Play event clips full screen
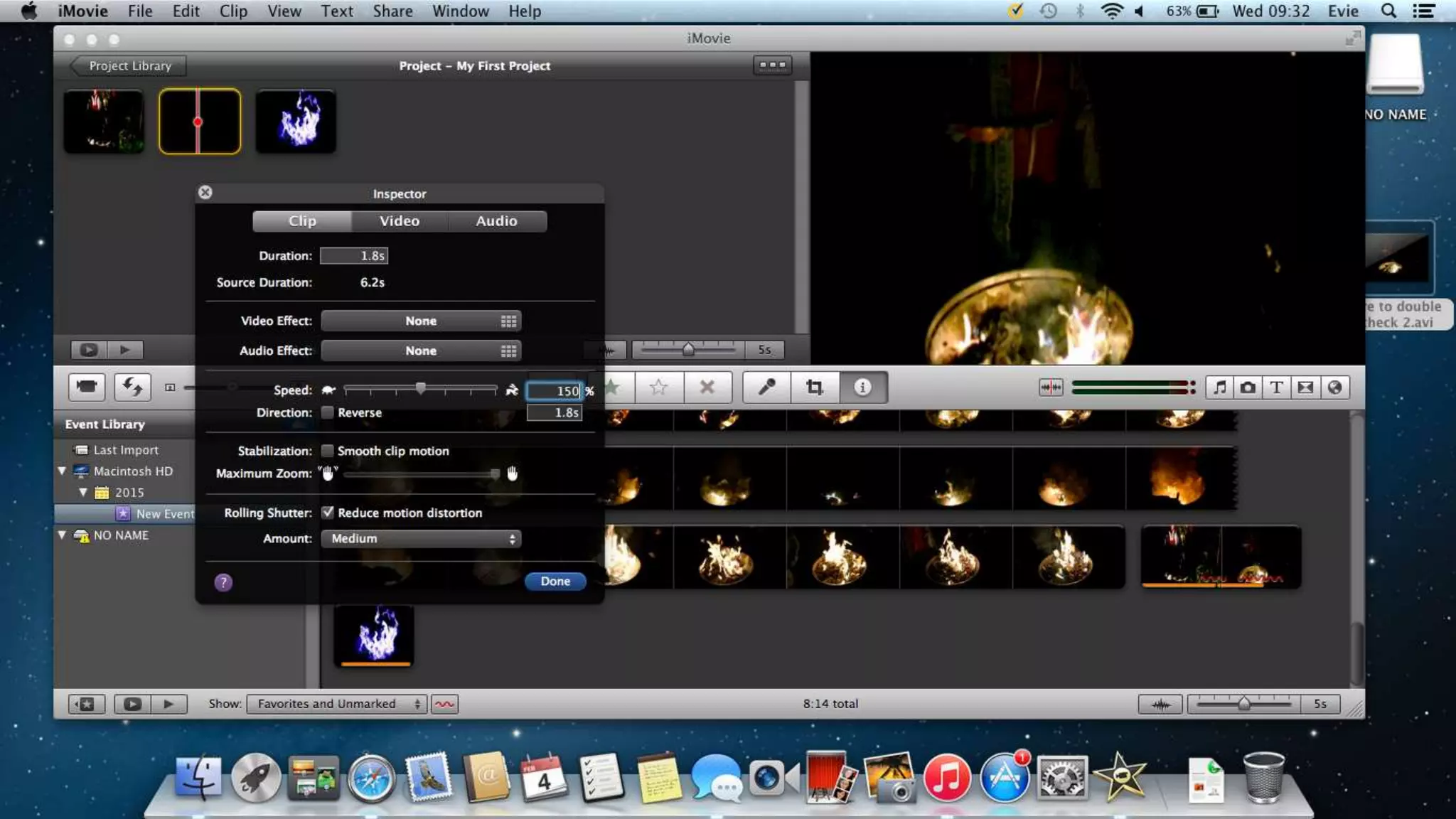 pyautogui.click(x=132, y=704)
